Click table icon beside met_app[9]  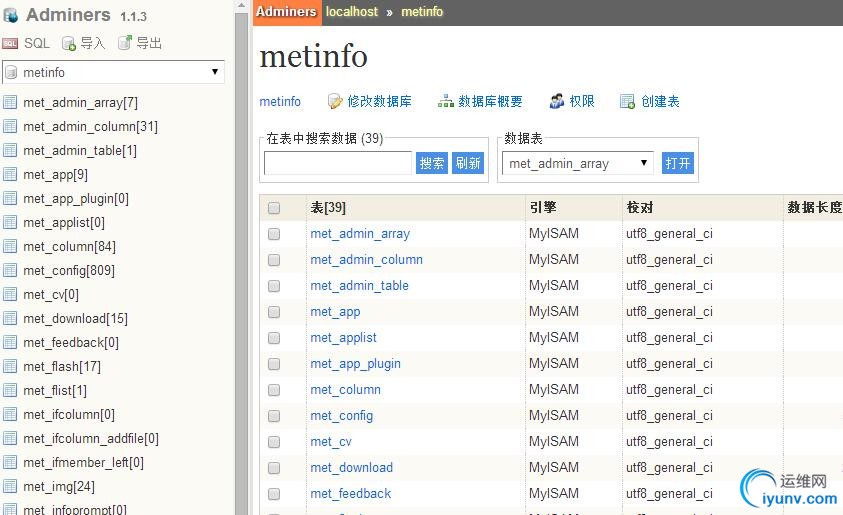[10, 174]
